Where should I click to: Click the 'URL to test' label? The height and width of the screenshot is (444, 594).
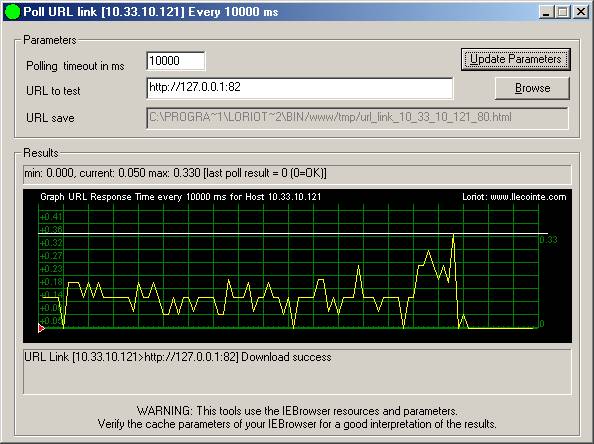tap(53, 91)
